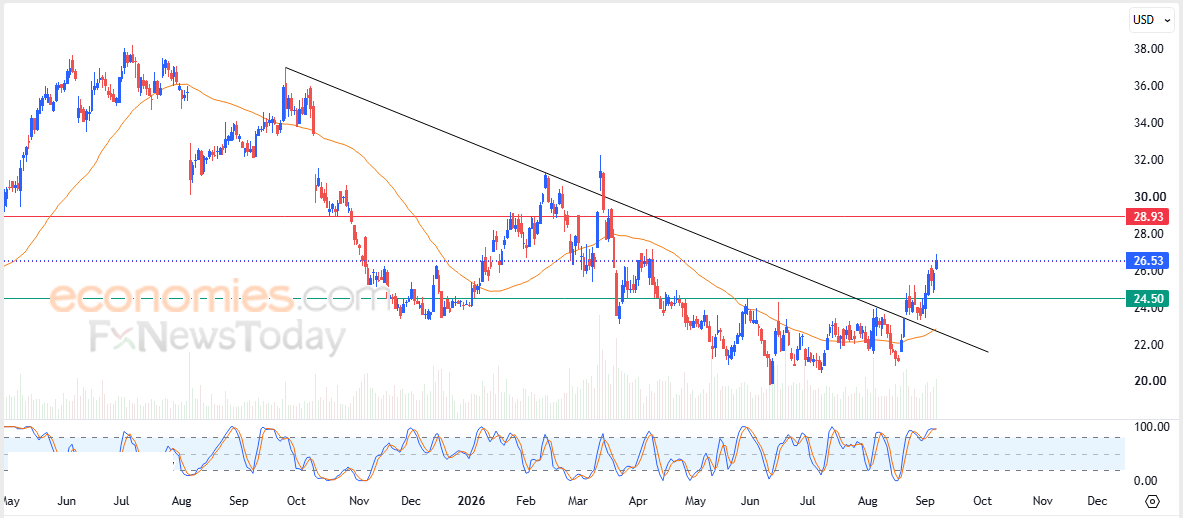1183x518 pixels.
Task: Click the Sep label right of 2026
Action: 923,501
